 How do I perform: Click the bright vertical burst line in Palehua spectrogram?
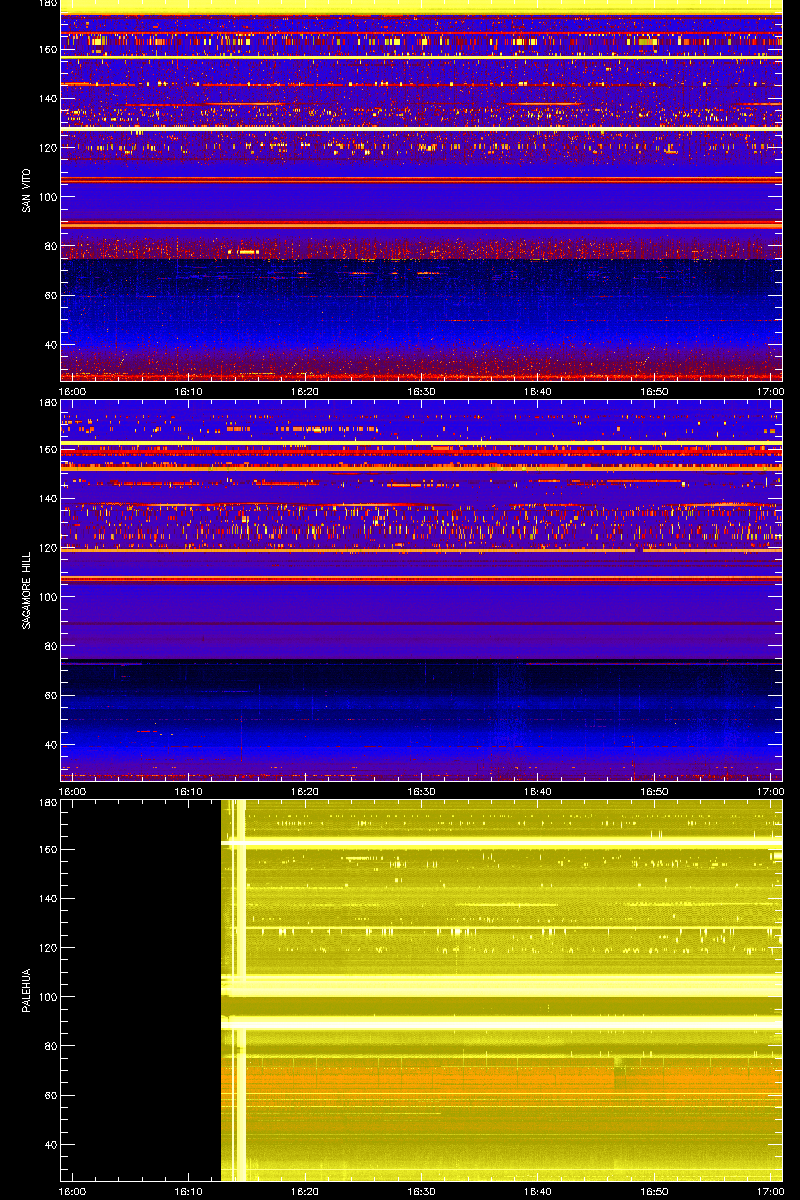[240, 990]
